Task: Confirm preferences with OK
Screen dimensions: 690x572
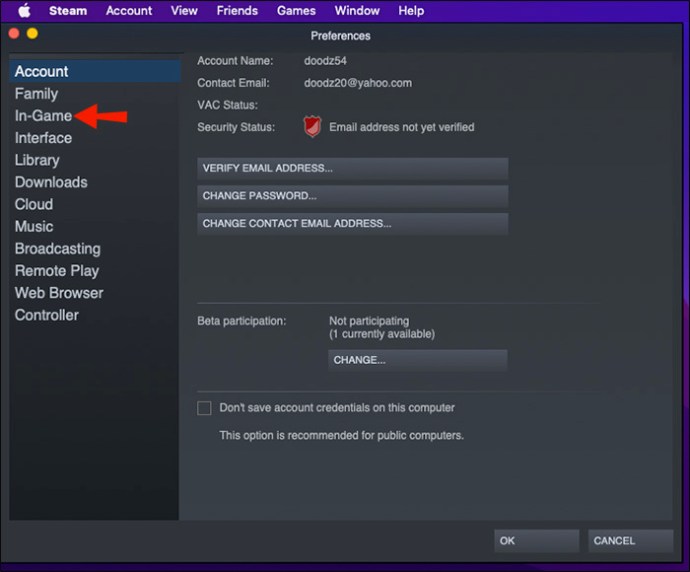Action: coord(536,541)
